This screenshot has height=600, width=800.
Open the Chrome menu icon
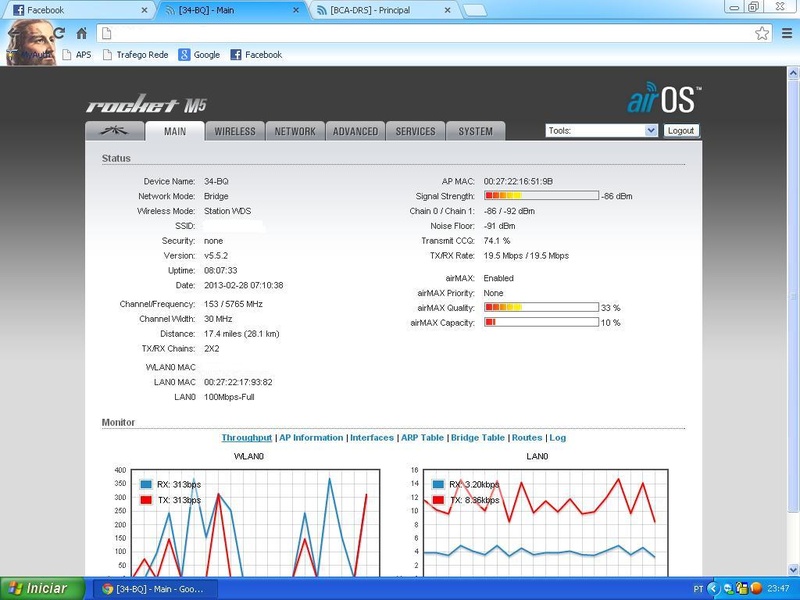click(x=787, y=34)
